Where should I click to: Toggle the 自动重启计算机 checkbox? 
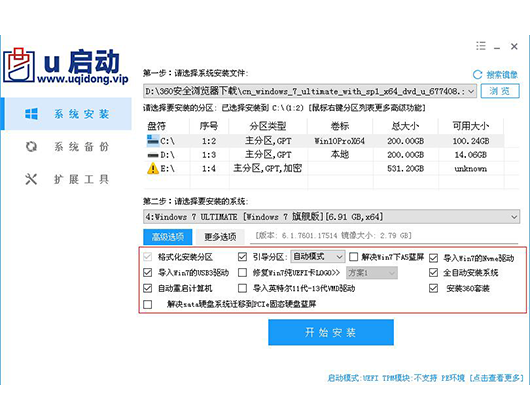pos(148,288)
